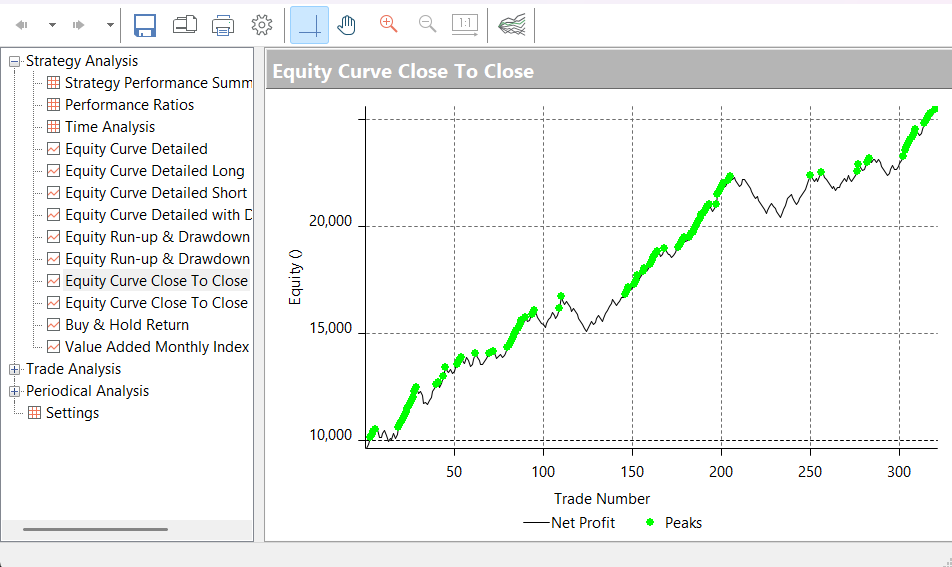Click the Equity () vertical axis title
This screenshot has height=567, width=952.
click(295, 277)
